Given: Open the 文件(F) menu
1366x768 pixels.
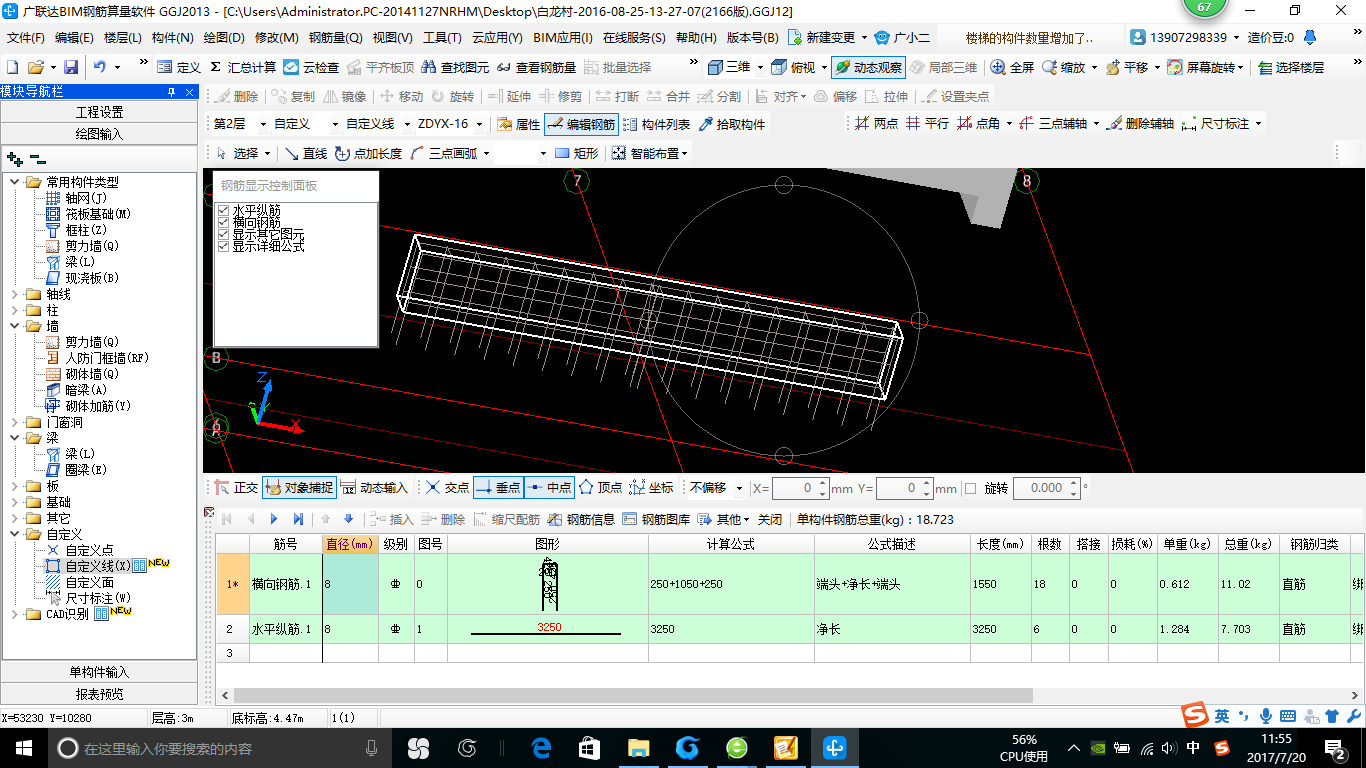Looking at the screenshot, I should point(26,38).
